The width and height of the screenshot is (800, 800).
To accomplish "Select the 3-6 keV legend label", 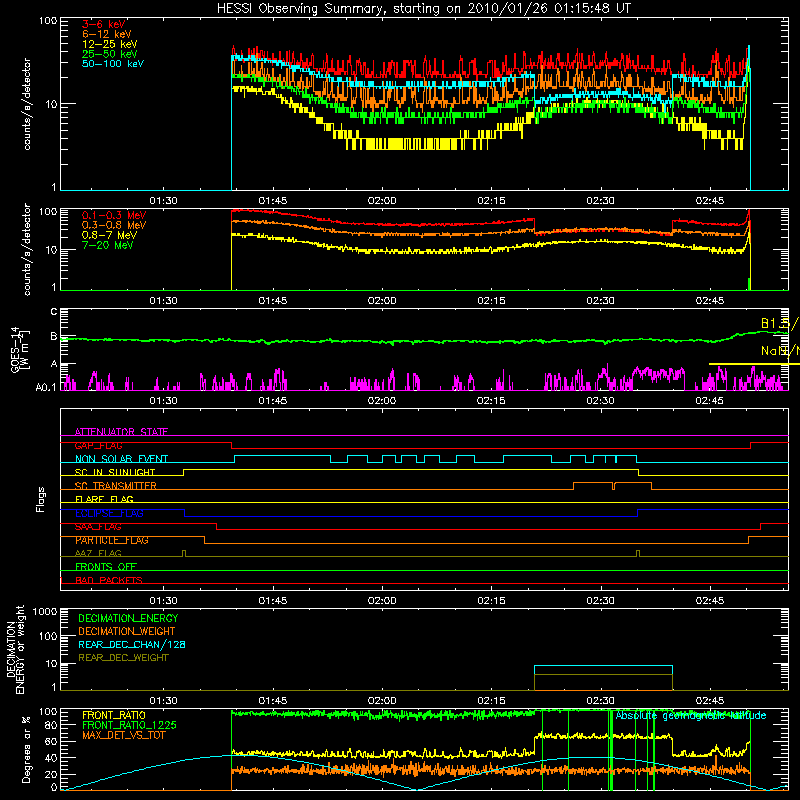I will tap(104, 24).
